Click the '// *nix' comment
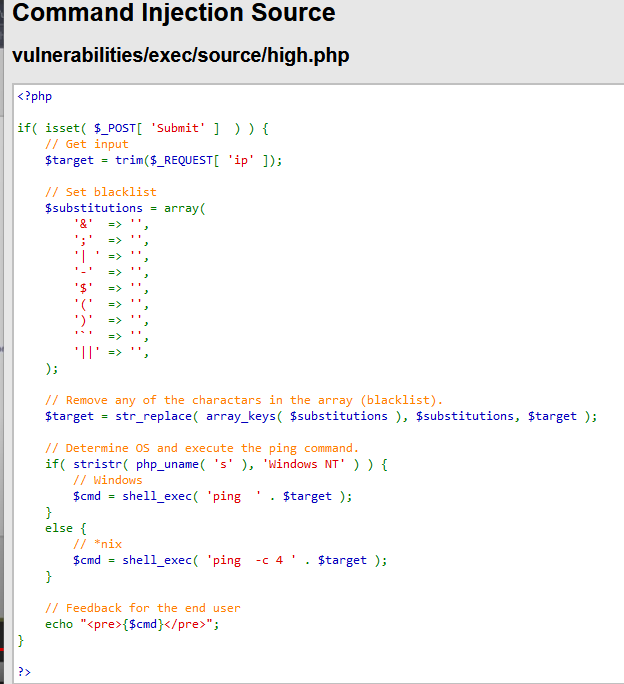Viewport: 624px width, 684px height. [97, 544]
